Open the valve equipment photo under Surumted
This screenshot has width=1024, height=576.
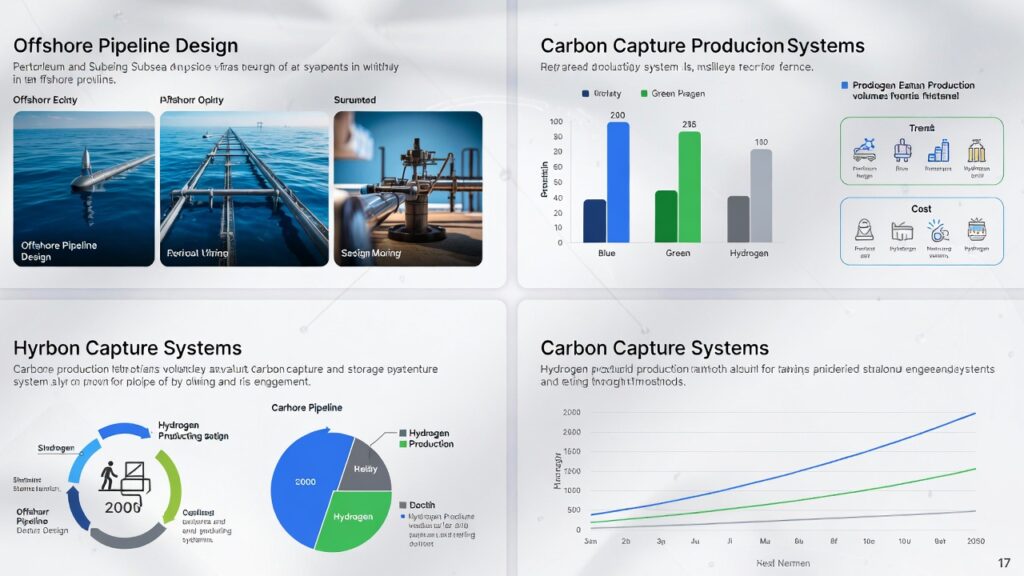407,188
